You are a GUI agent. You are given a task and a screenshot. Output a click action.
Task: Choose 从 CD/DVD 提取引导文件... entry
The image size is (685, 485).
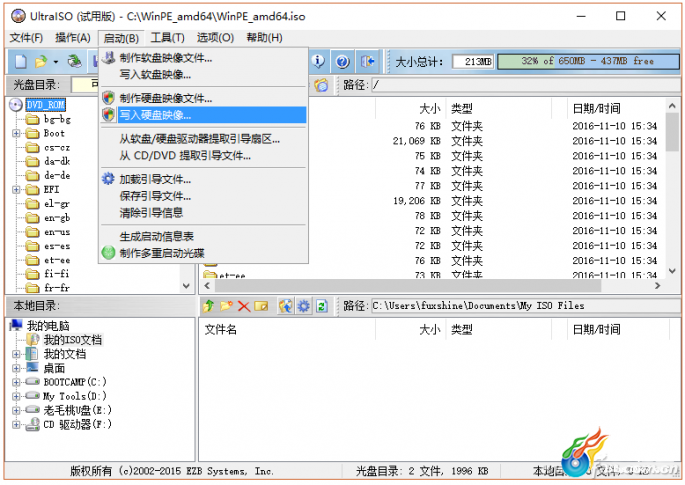[x=204, y=156]
